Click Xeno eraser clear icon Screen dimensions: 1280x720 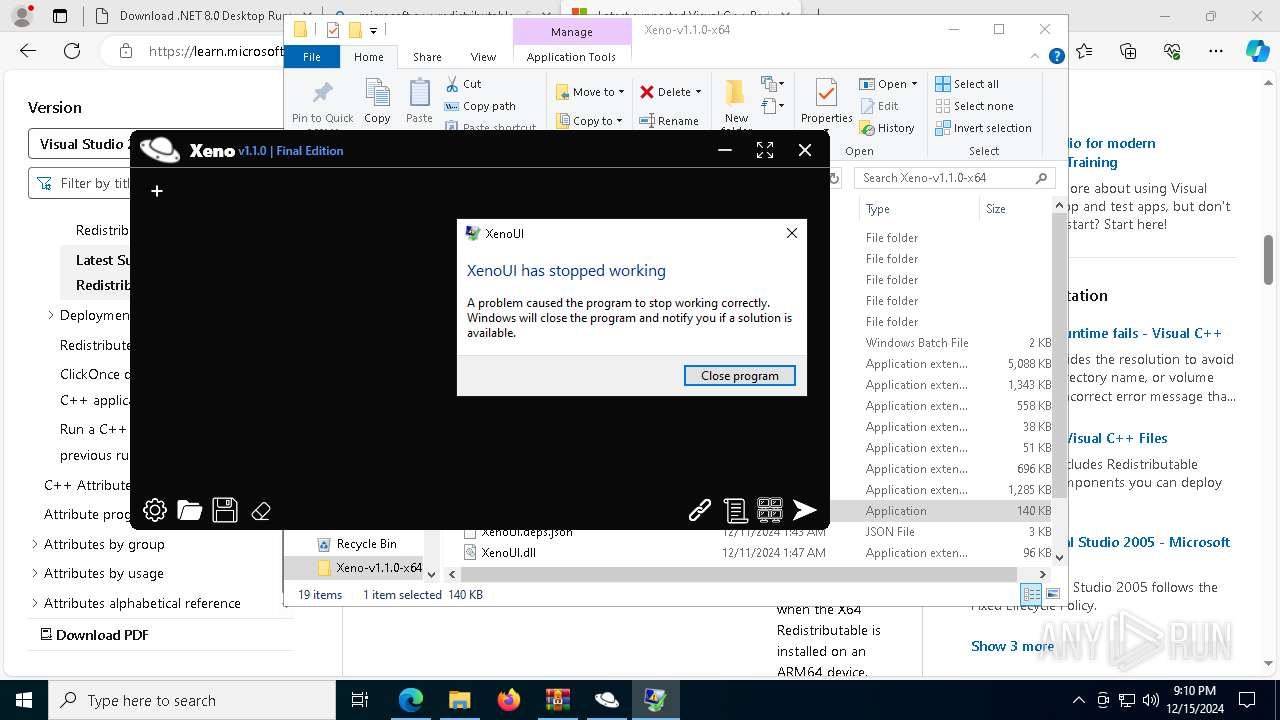tap(261, 511)
